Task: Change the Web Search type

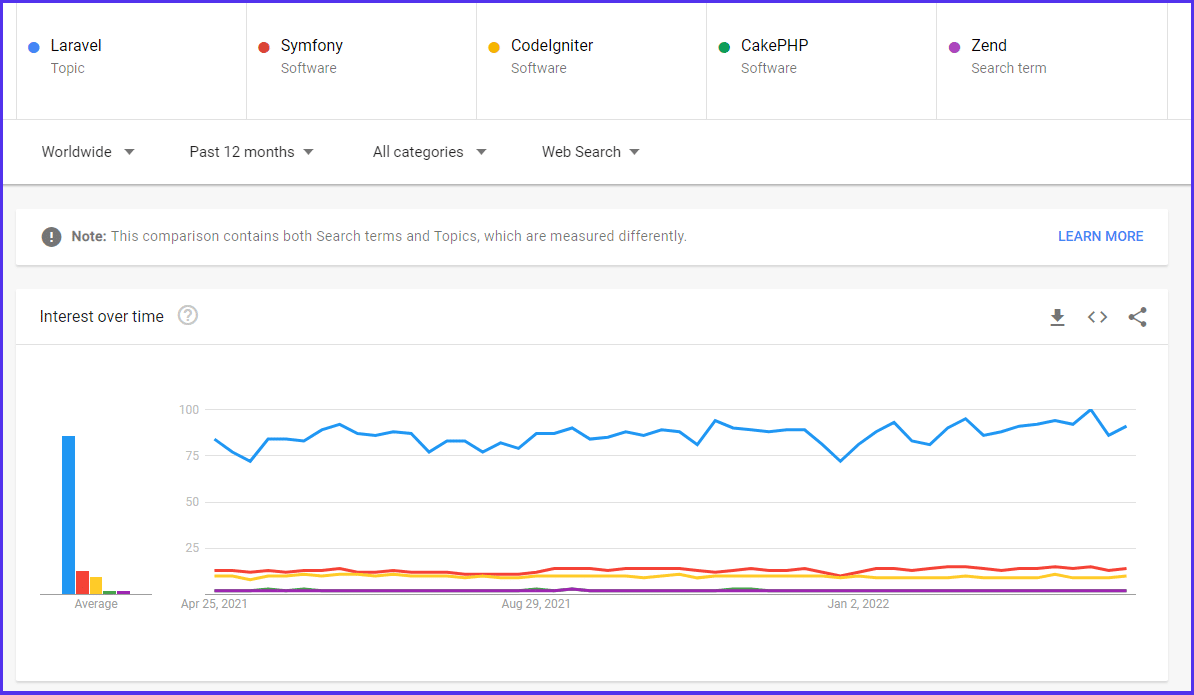Action: [590, 152]
